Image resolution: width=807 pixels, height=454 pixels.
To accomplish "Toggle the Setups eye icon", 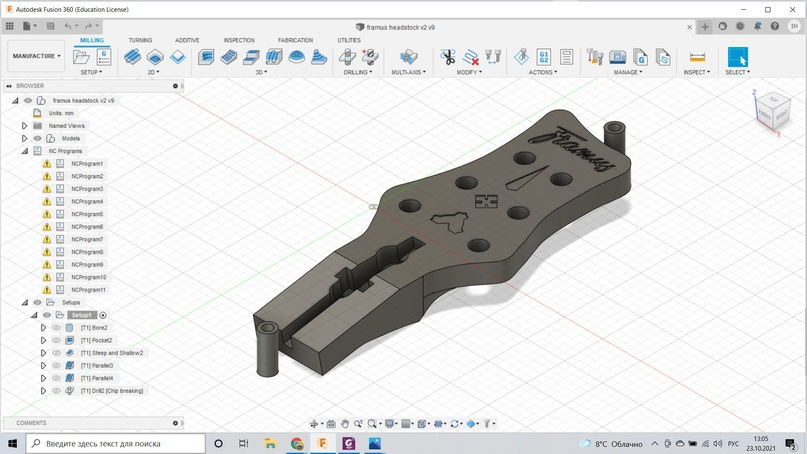I will 38,303.
